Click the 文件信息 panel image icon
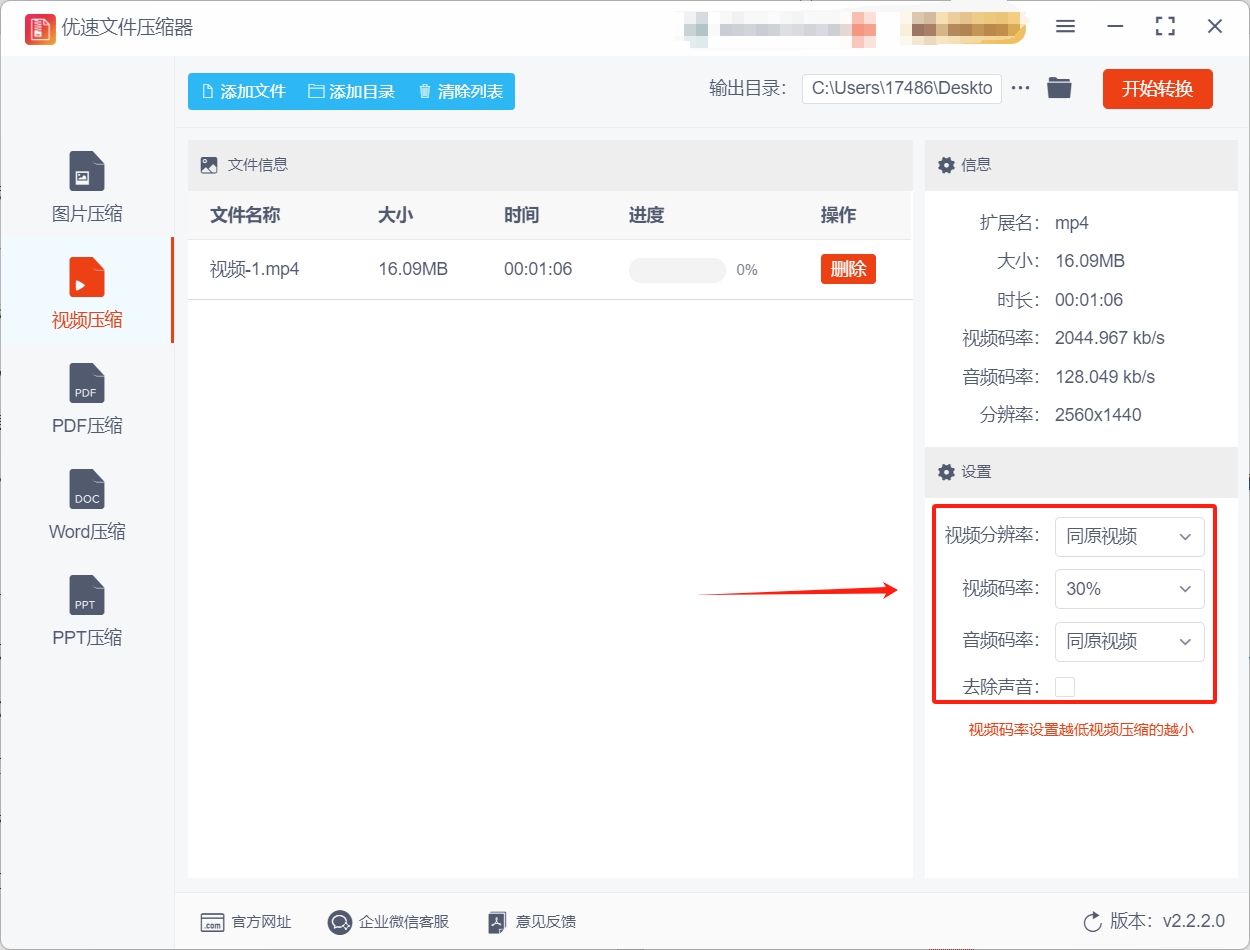The width and height of the screenshot is (1250, 950). point(208,165)
